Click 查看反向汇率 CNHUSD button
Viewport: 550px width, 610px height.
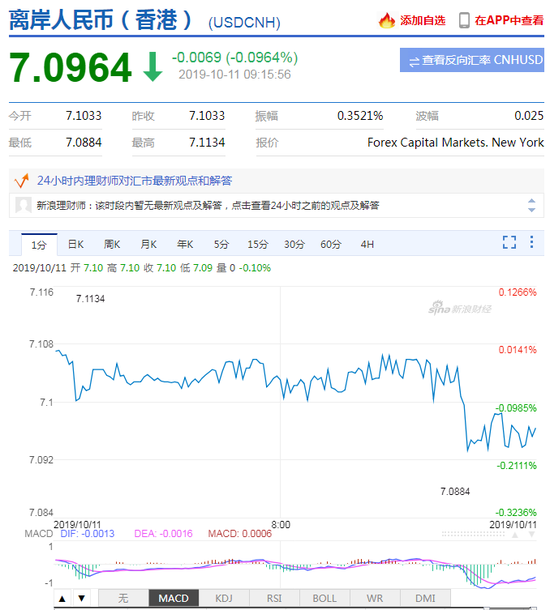472,60
